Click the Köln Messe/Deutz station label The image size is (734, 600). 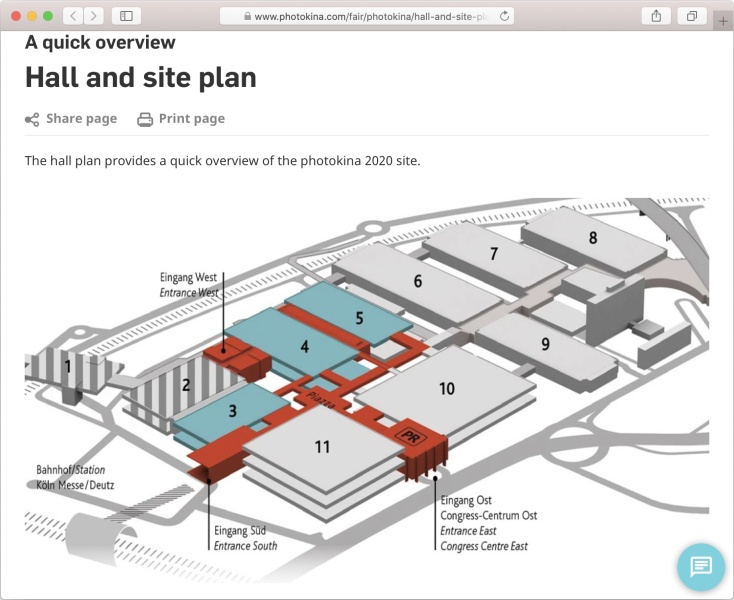pos(75,485)
